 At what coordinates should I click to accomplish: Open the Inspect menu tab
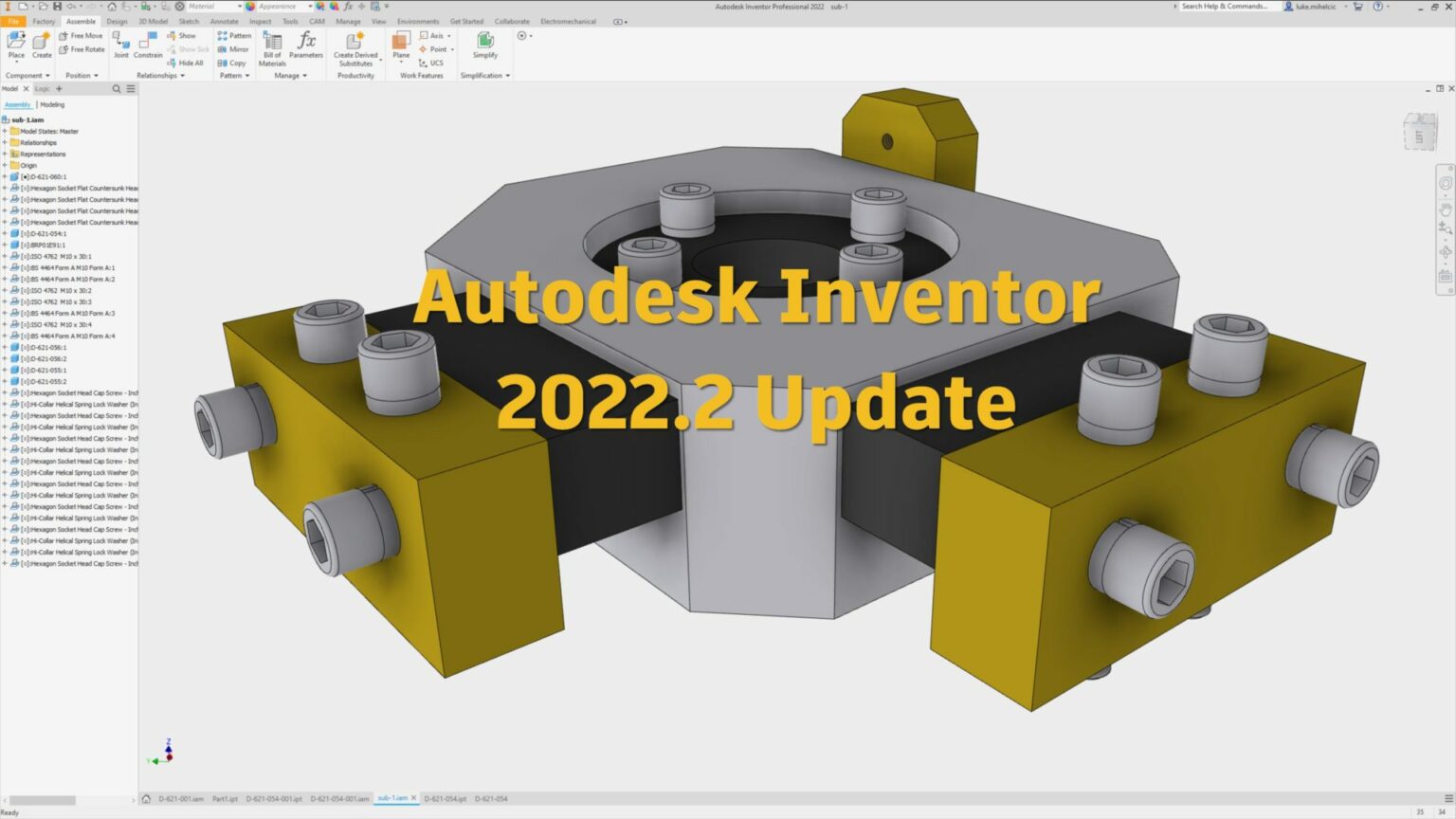click(x=260, y=21)
